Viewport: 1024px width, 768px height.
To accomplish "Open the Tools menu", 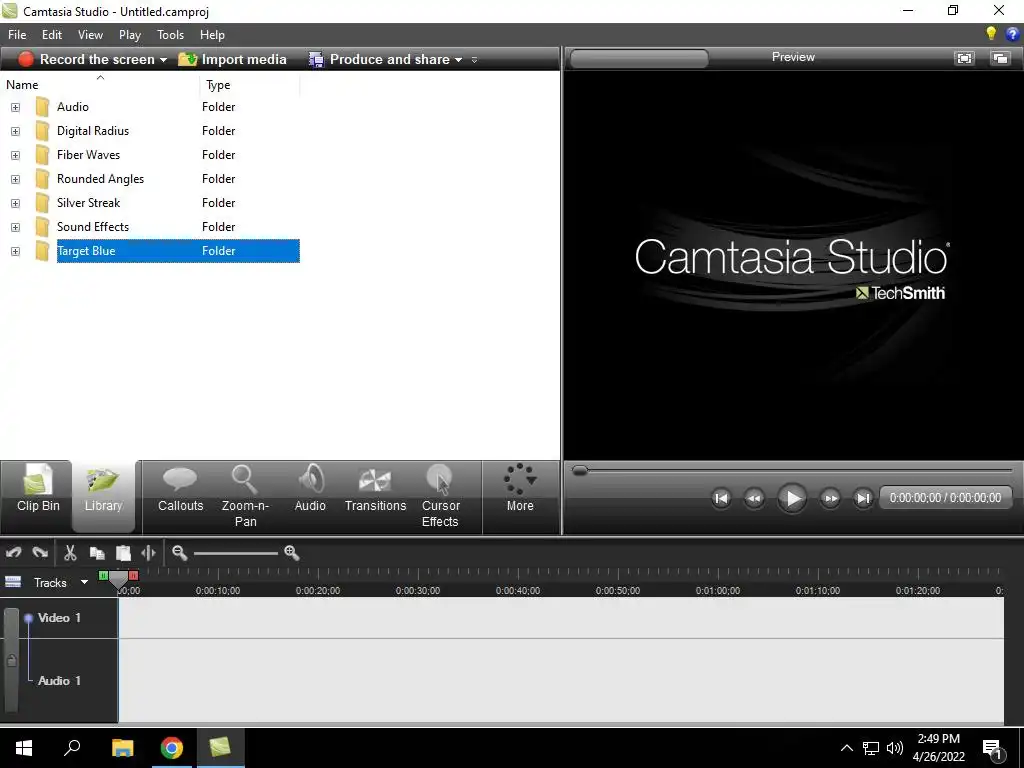I will (170, 35).
